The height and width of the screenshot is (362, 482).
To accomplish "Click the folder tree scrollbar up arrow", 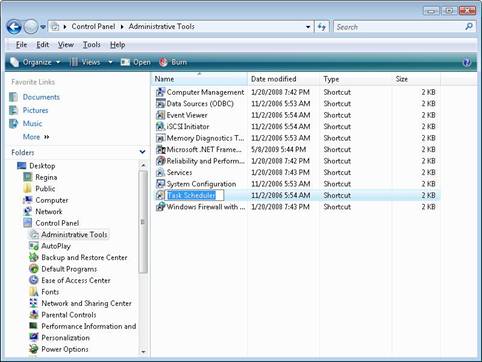I will point(143,165).
